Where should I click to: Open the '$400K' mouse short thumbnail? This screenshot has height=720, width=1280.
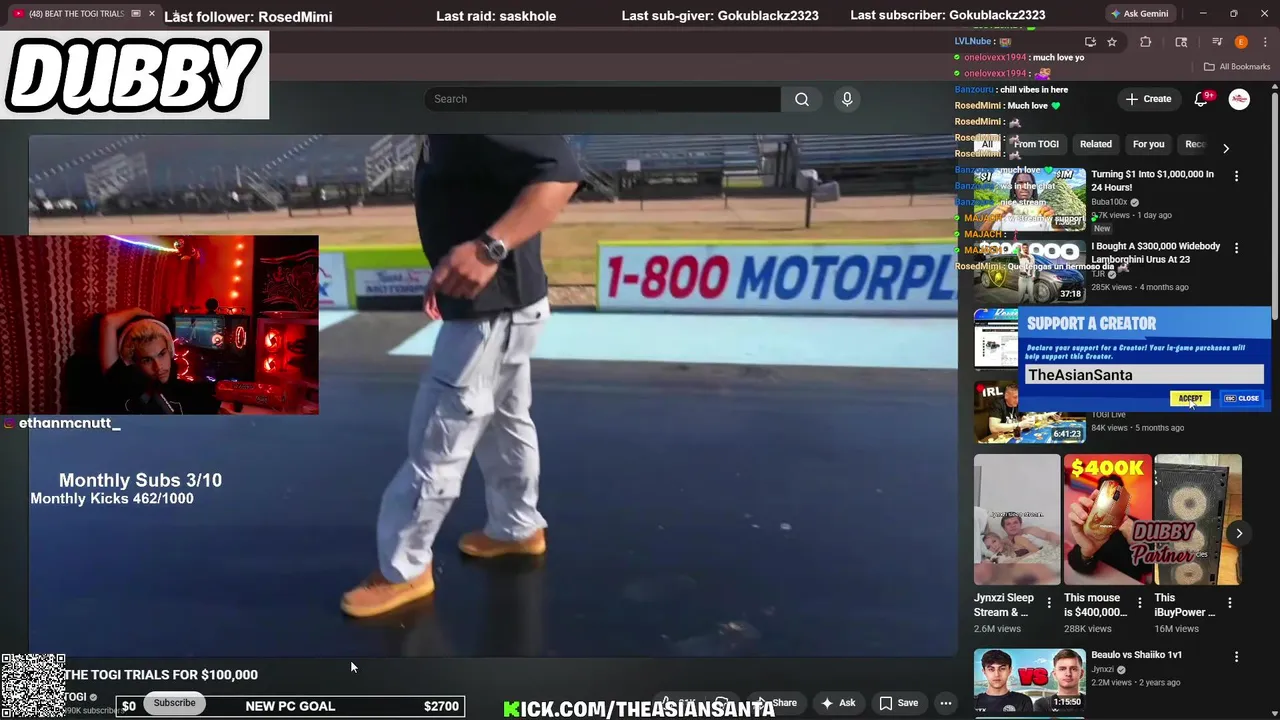[1107, 520]
